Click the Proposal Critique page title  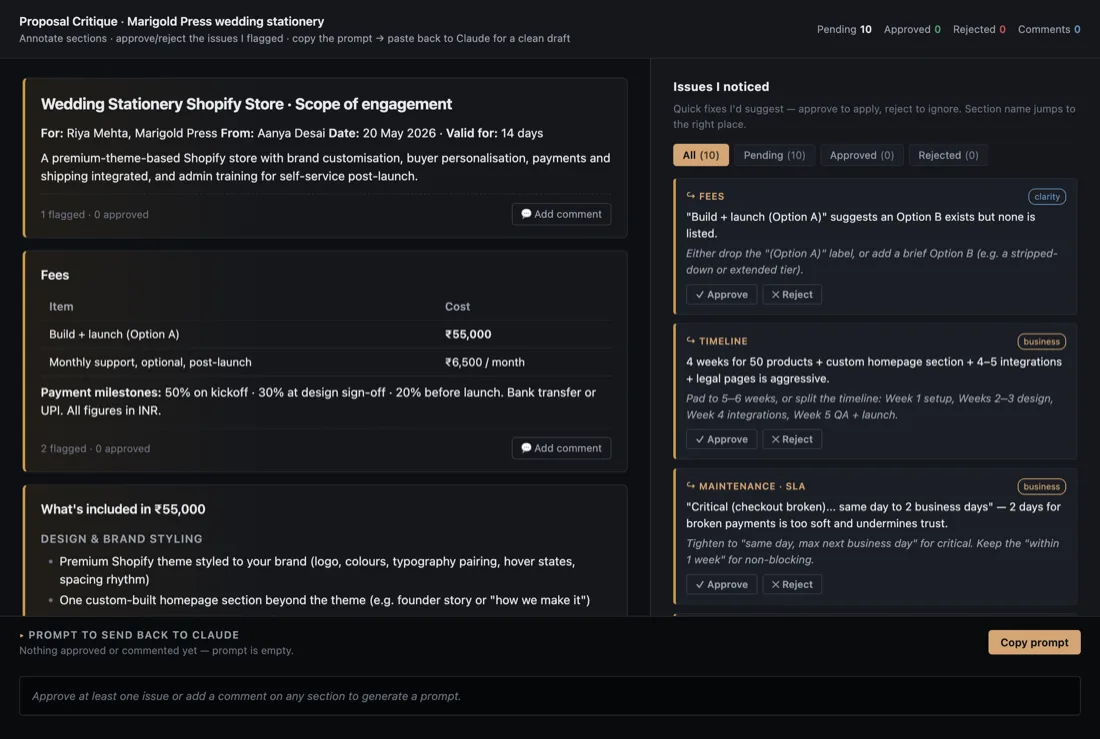click(171, 22)
